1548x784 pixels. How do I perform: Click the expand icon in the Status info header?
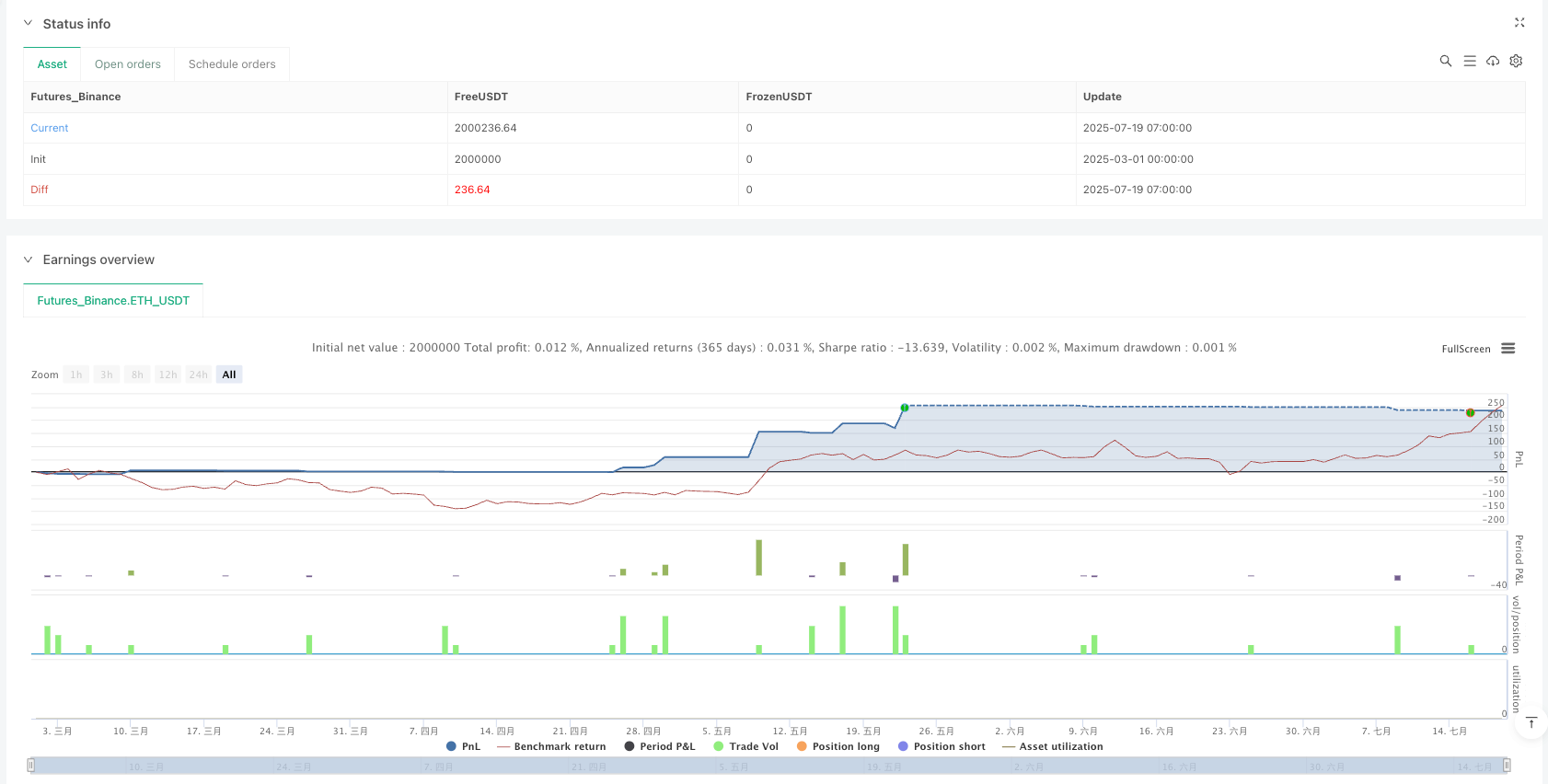1519,23
